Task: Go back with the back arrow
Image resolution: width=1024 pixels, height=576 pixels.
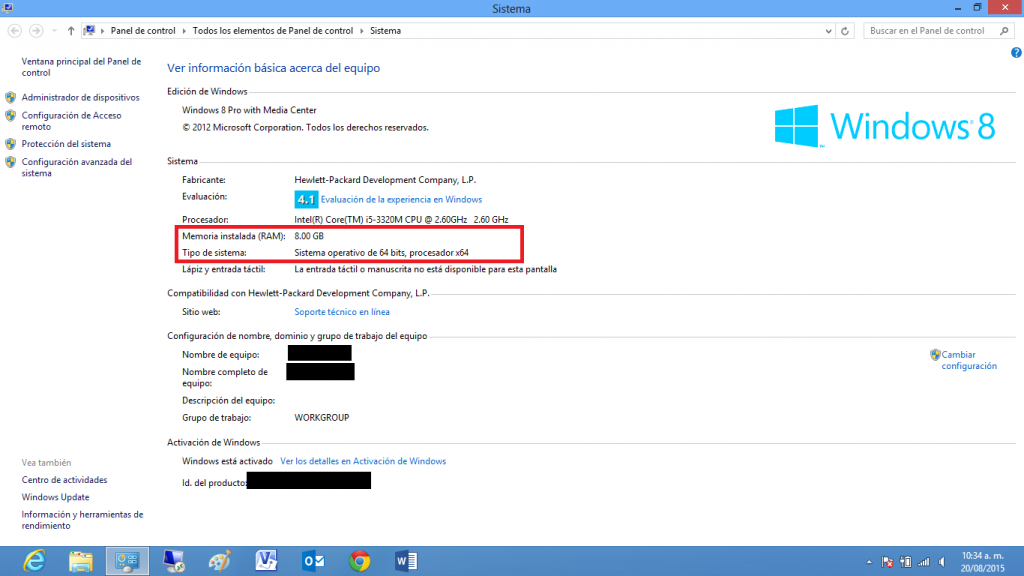Action: [x=14, y=31]
